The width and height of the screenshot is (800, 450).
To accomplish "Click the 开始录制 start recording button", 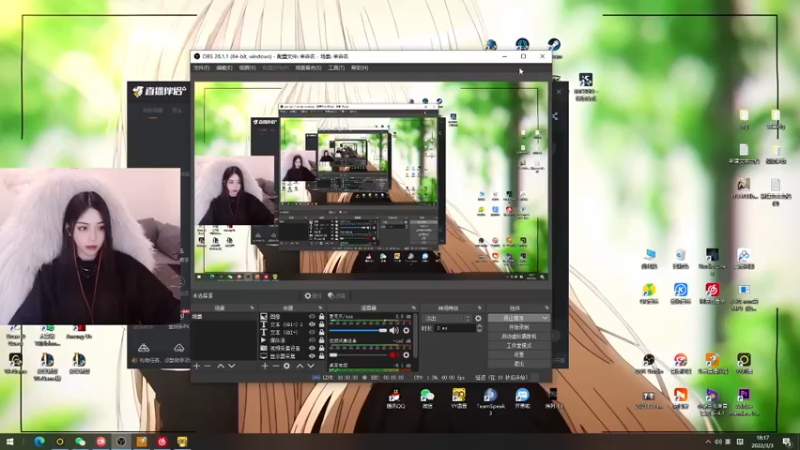I will [x=519, y=327].
